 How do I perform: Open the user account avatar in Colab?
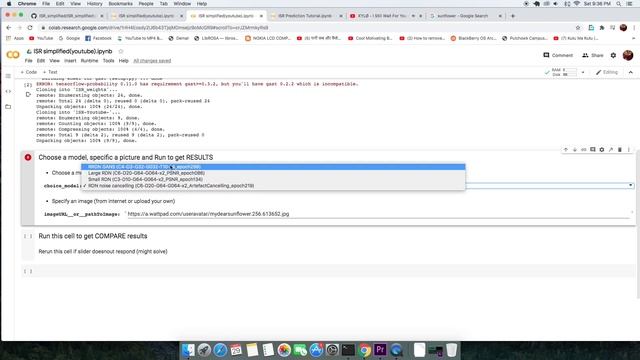(628, 55)
